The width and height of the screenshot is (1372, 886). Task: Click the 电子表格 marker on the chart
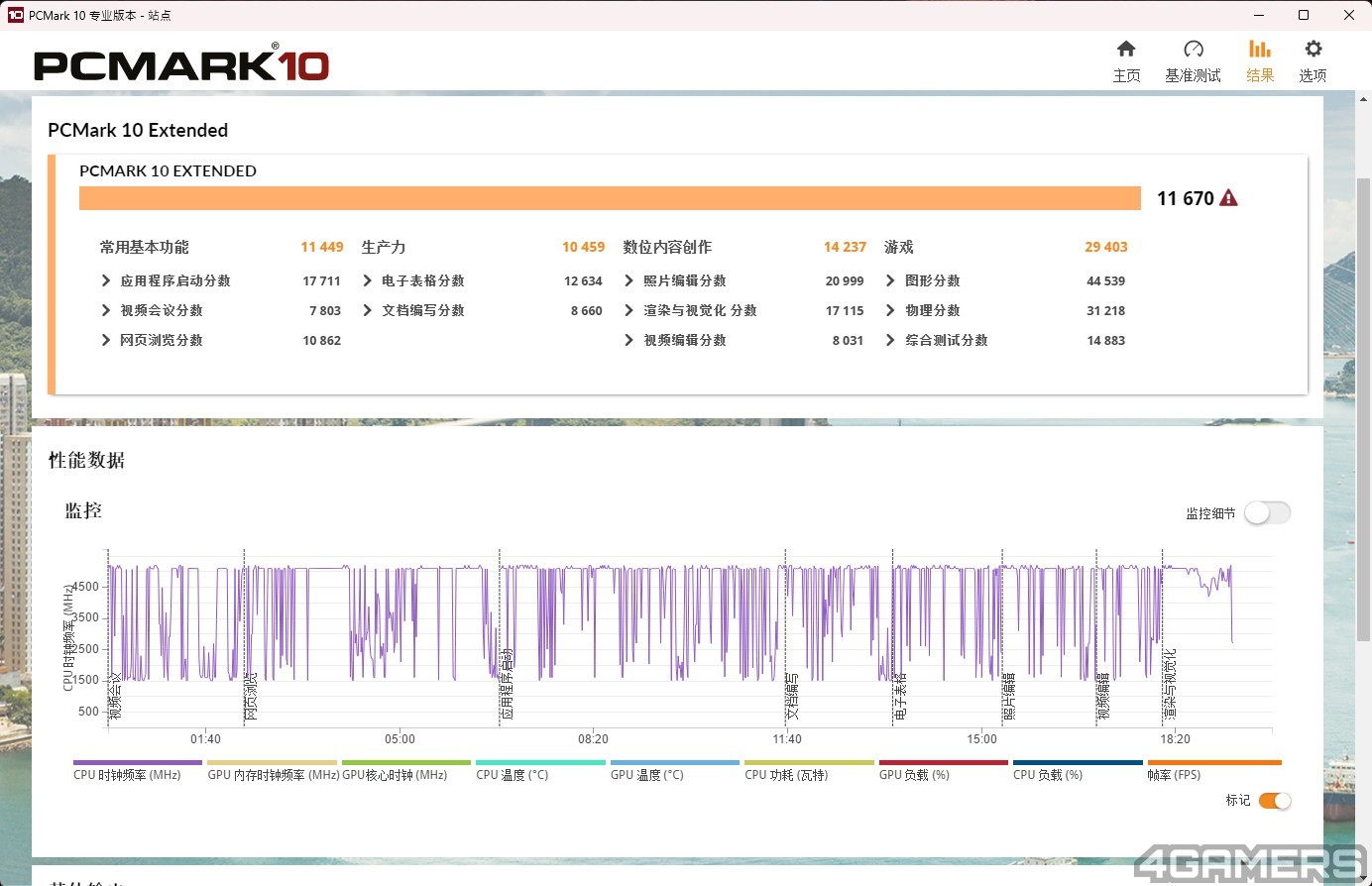[901, 695]
